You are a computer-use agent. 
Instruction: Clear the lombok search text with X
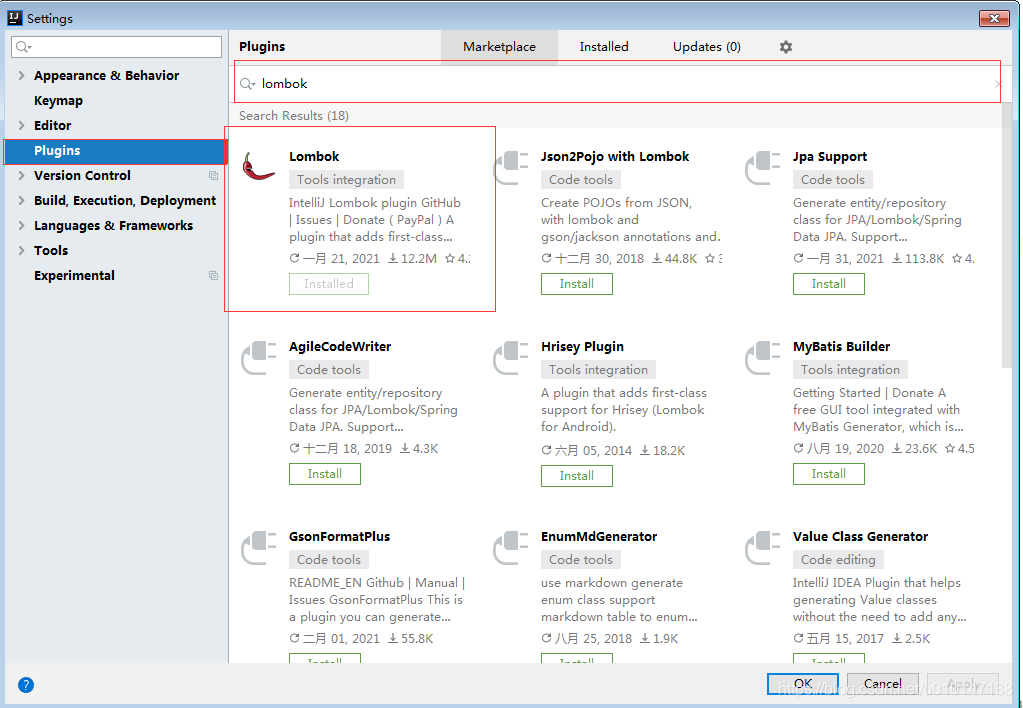click(998, 84)
